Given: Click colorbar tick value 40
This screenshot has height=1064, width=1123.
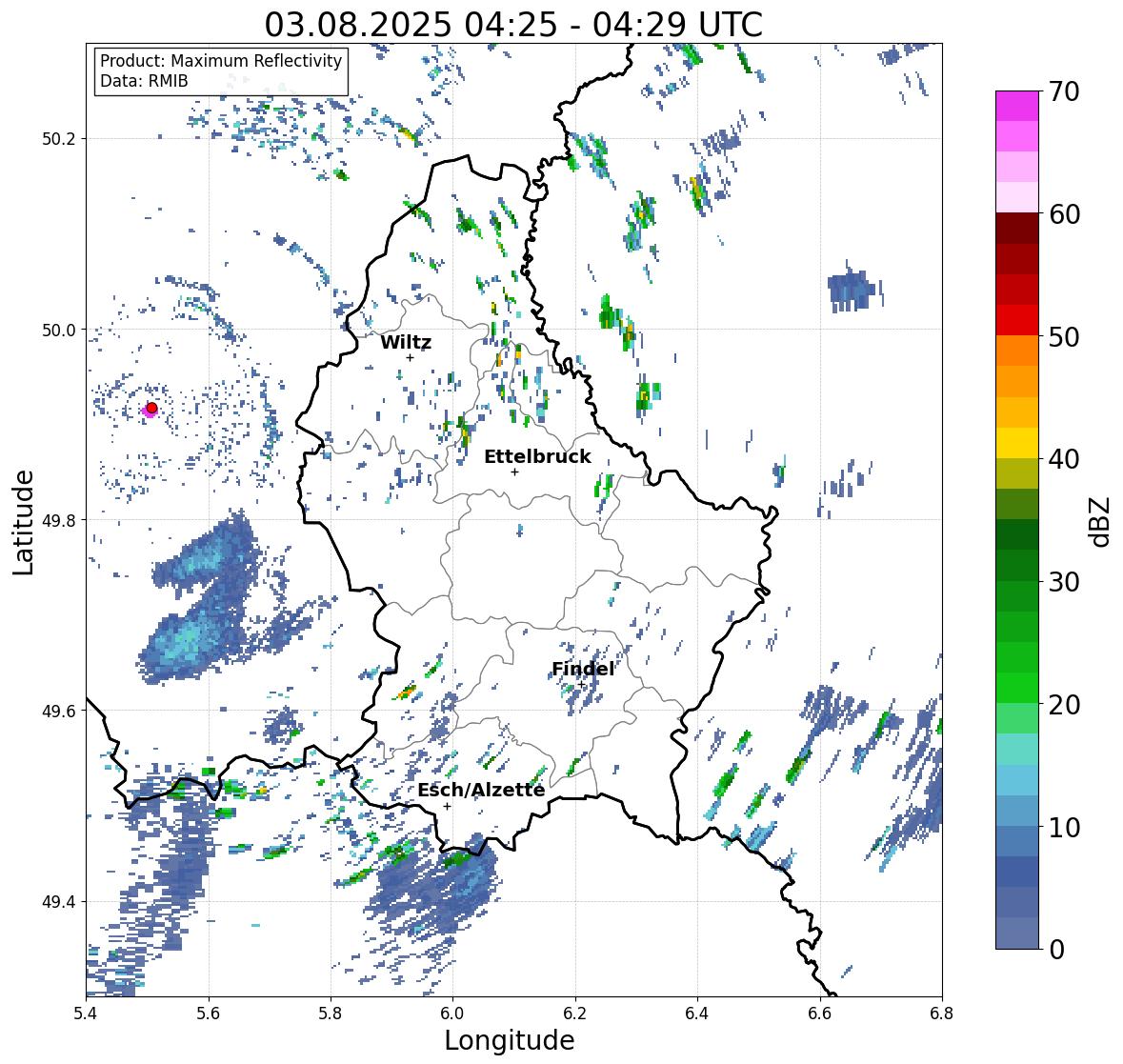Looking at the screenshot, I should click(x=1064, y=459).
